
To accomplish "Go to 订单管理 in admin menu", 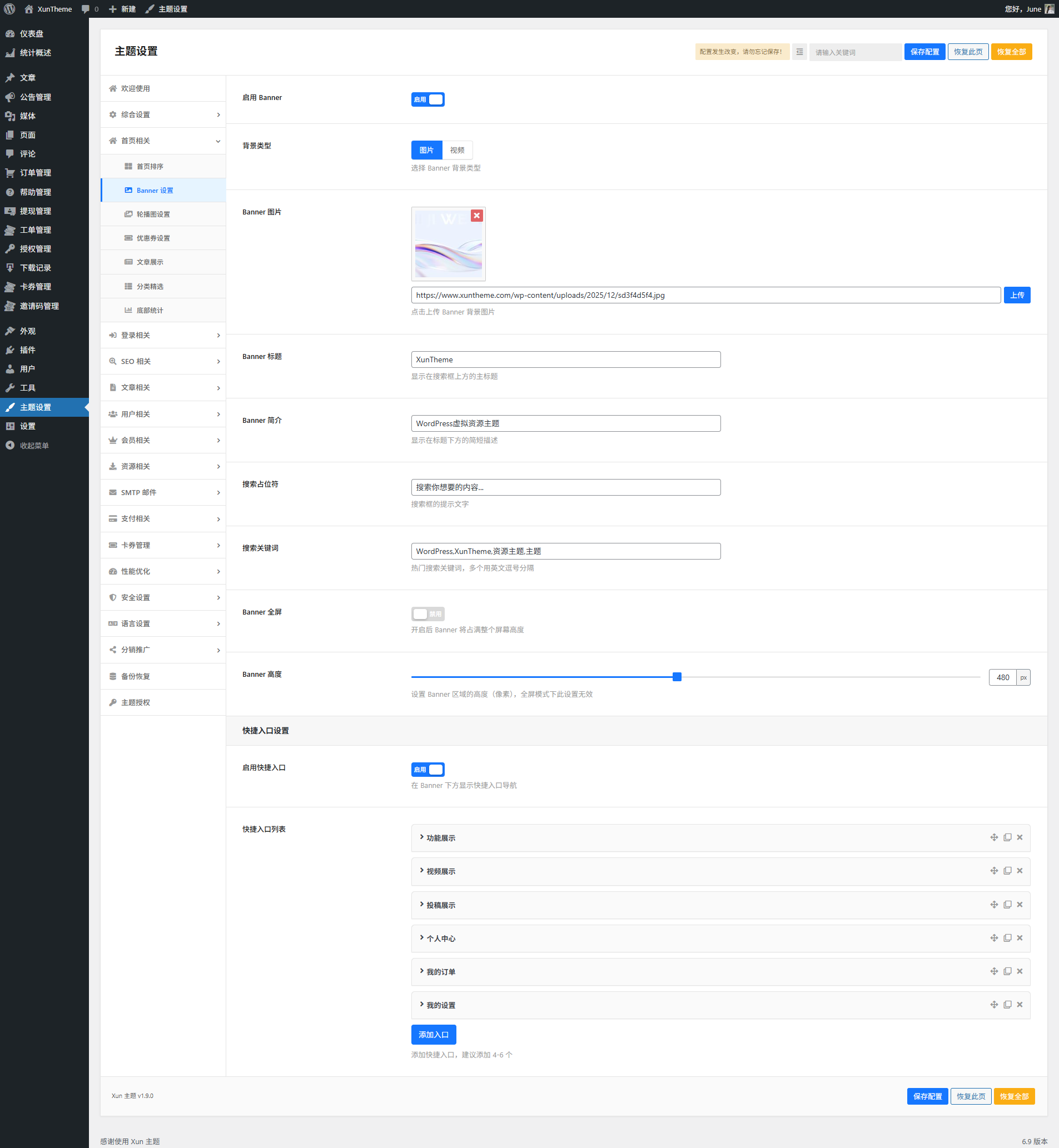I will [x=36, y=173].
